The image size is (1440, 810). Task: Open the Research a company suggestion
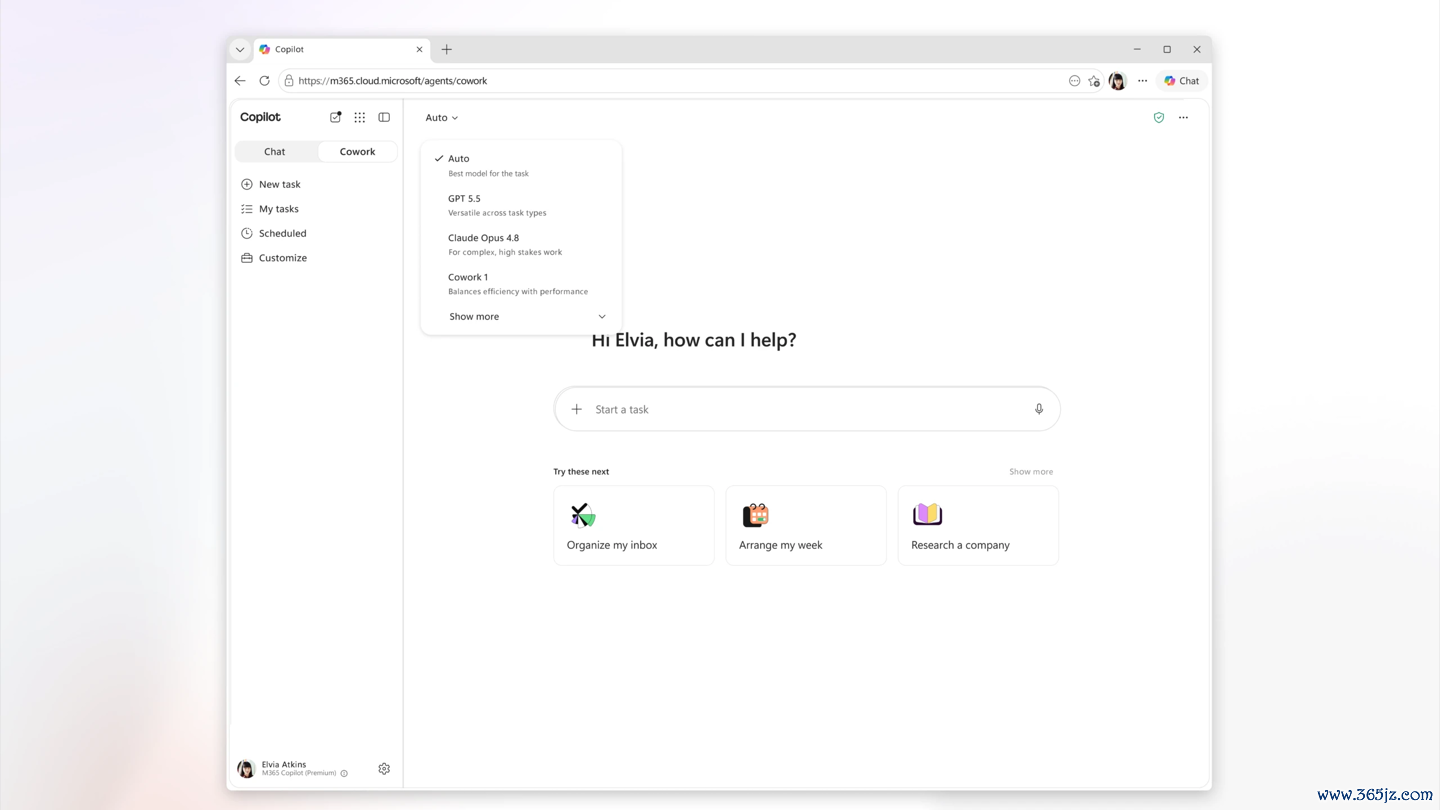[978, 526]
